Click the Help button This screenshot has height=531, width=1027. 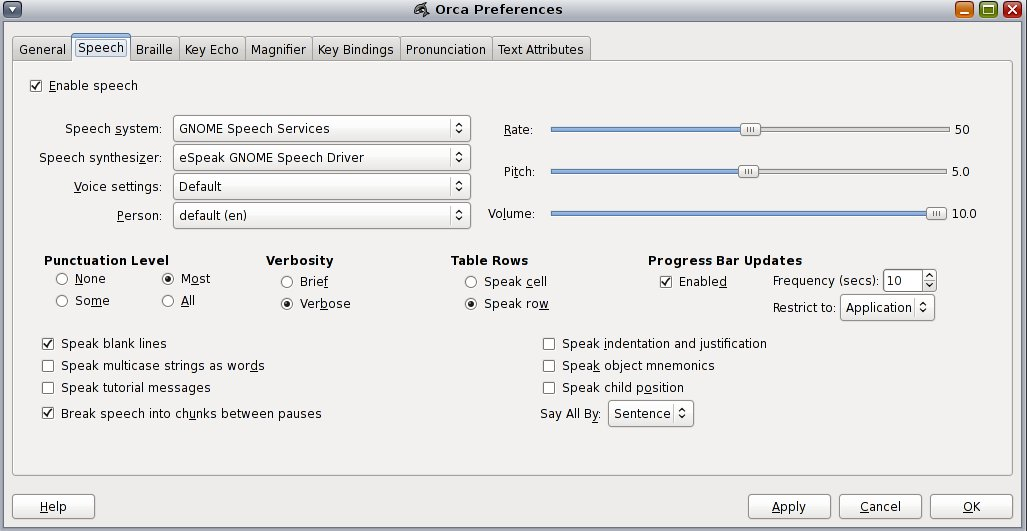(53, 507)
